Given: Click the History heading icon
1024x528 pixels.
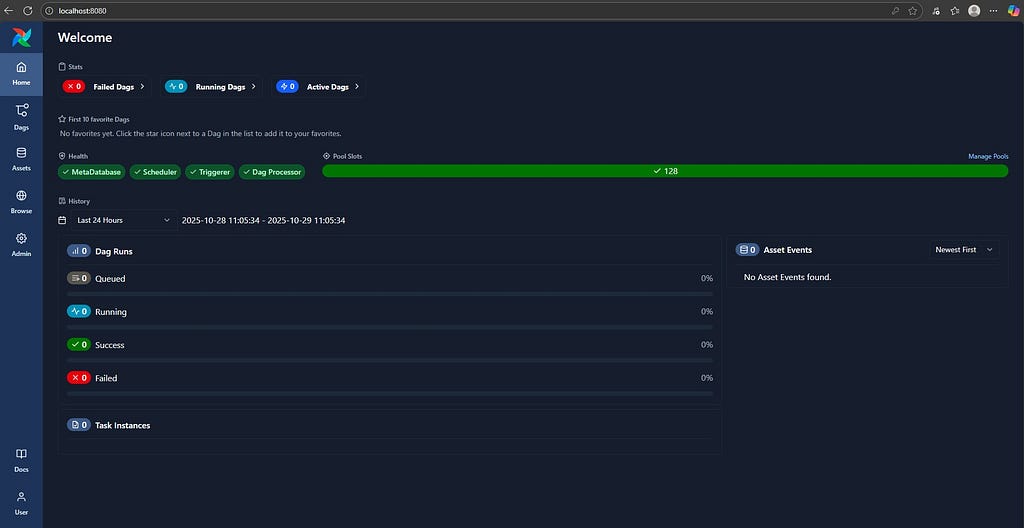Looking at the screenshot, I should 62,201.
